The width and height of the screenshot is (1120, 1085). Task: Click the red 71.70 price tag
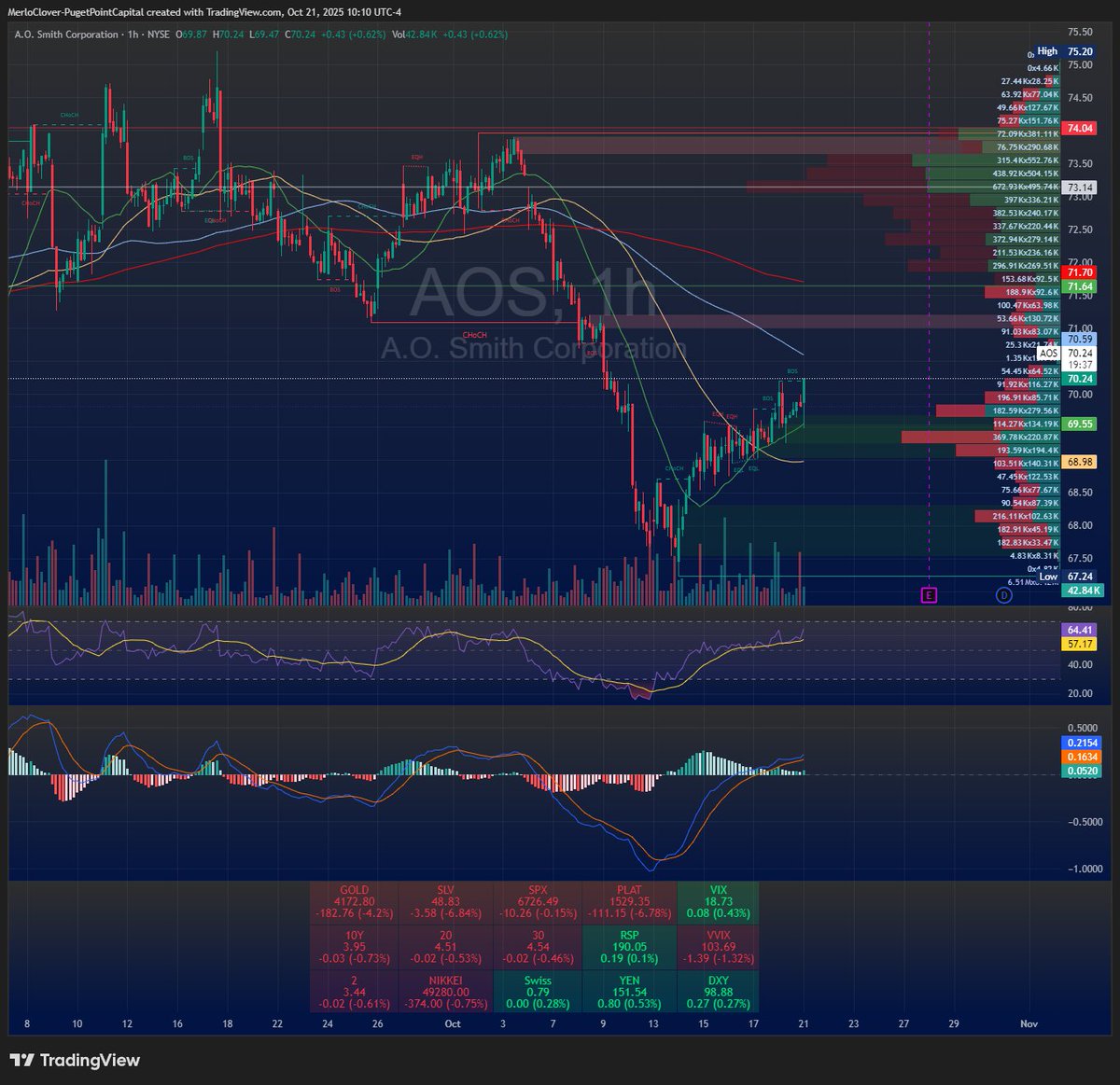pos(1081,272)
